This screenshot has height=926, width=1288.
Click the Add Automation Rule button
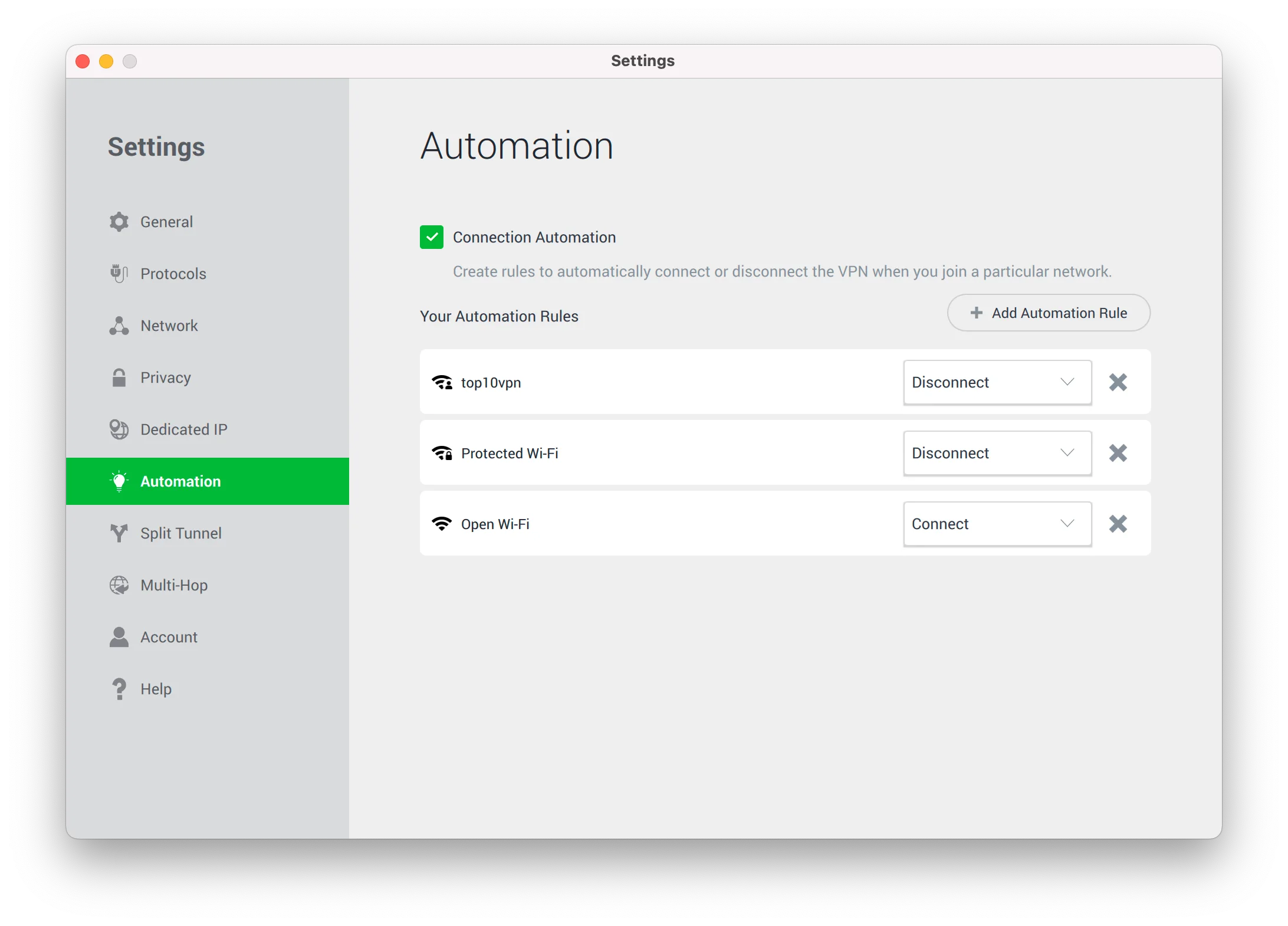[x=1049, y=313]
